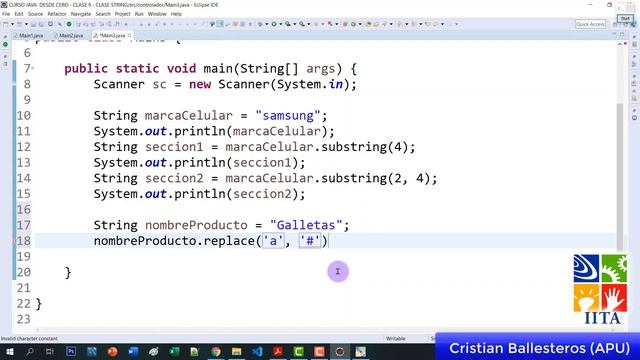
Task: Expand the New Java Class dropdown arrow
Action: pyautogui.click(x=360, y=24)
